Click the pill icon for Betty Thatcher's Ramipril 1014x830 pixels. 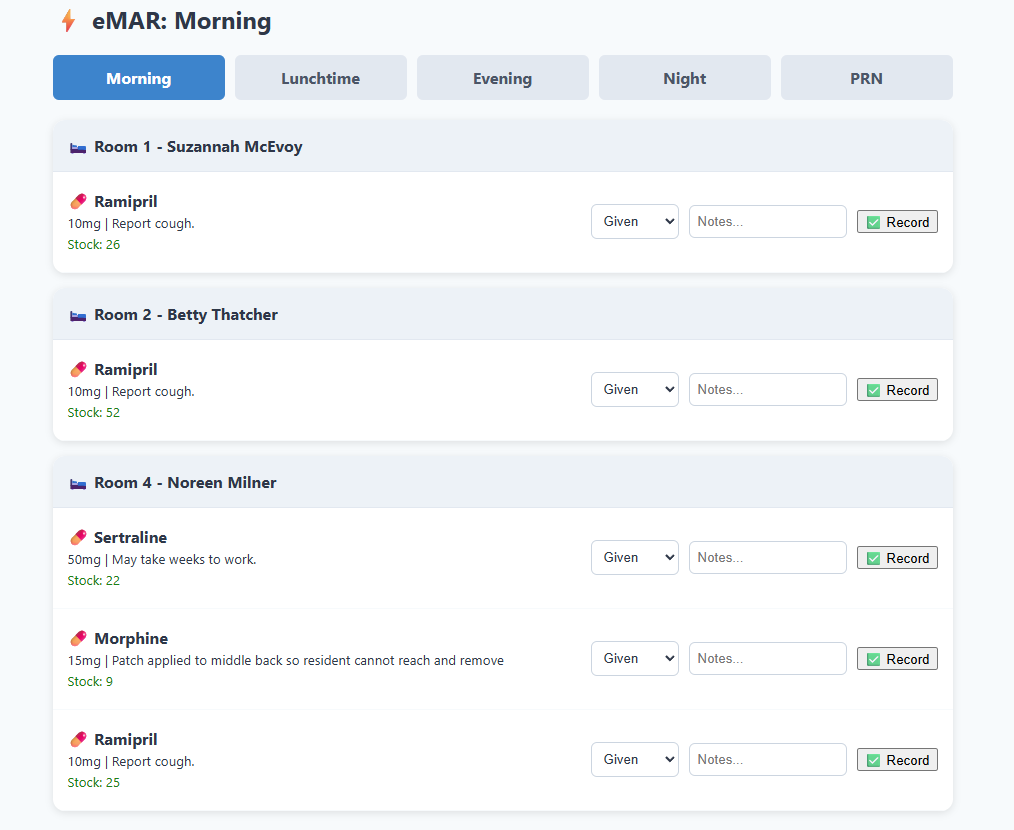[78, 370]
